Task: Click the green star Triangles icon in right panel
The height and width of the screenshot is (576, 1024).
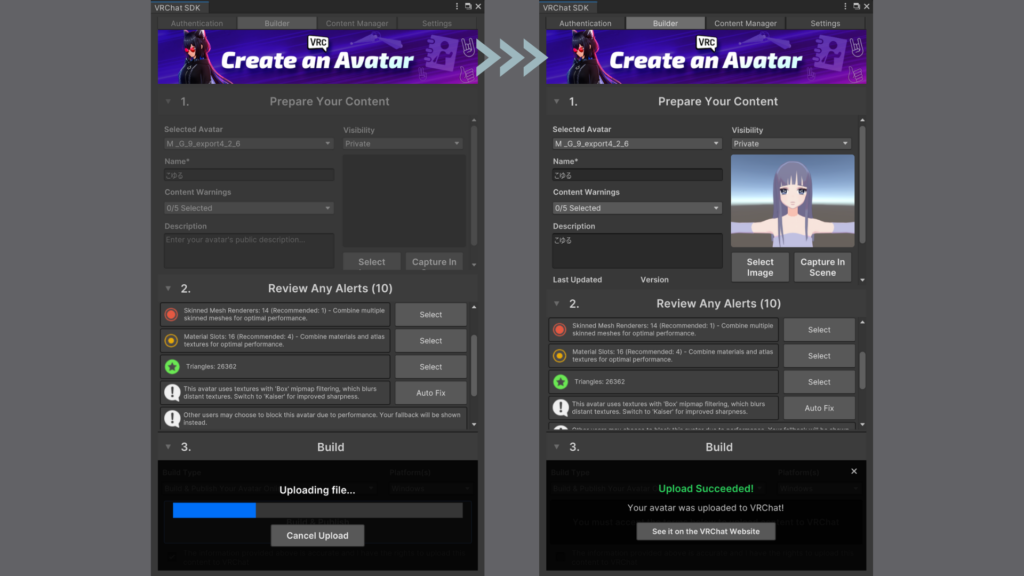Action: tap(560, 382)
